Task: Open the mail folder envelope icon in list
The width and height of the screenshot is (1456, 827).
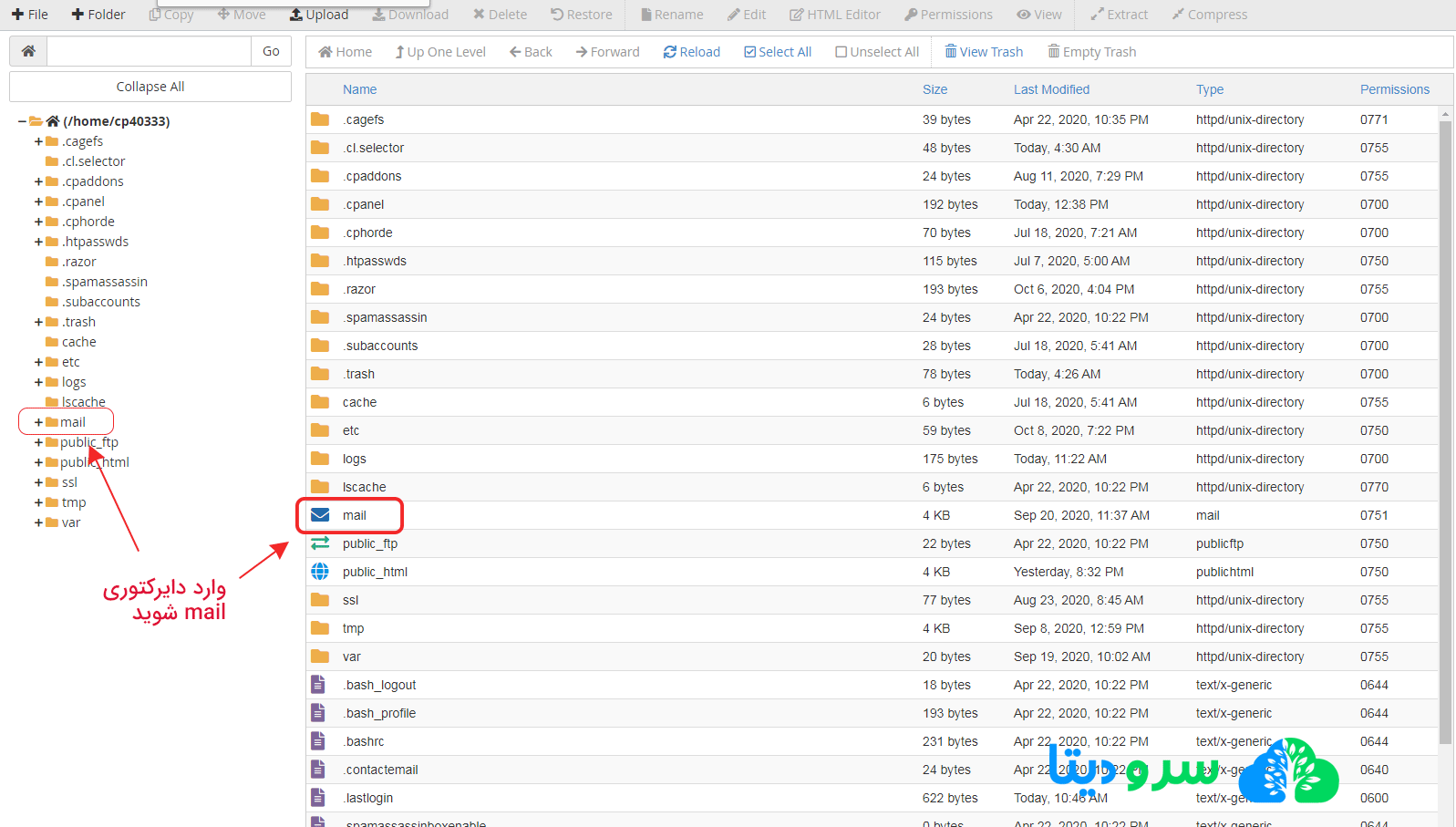Action: point(320,515)
